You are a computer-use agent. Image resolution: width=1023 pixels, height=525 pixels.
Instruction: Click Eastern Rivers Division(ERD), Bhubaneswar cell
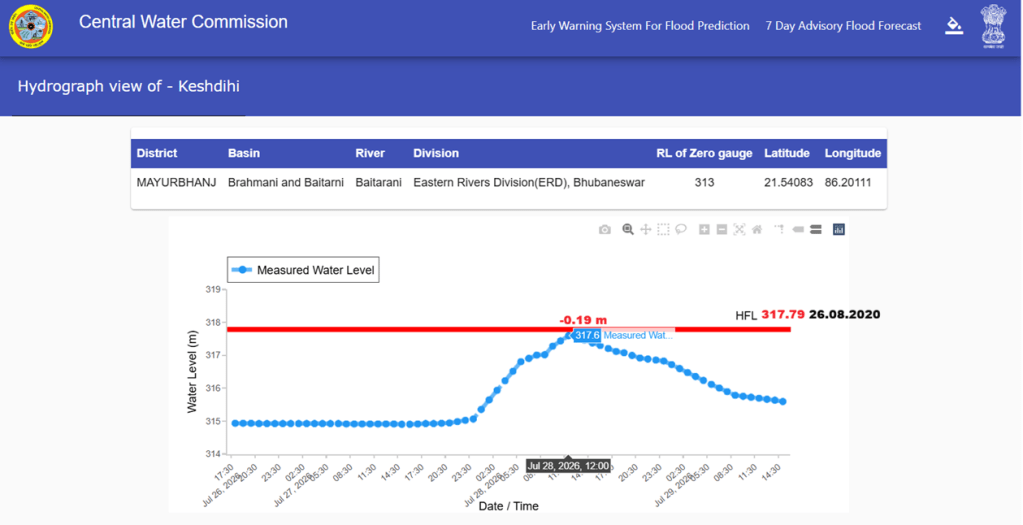(529, 183)
